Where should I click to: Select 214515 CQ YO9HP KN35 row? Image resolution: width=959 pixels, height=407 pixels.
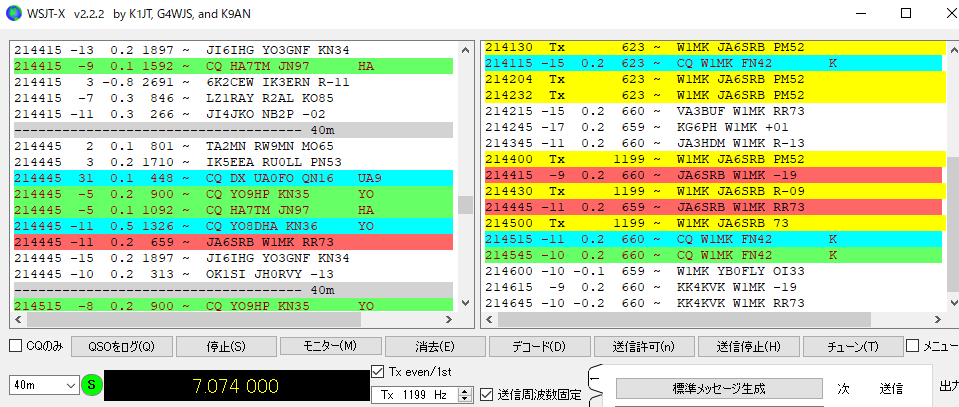point(233,304)
